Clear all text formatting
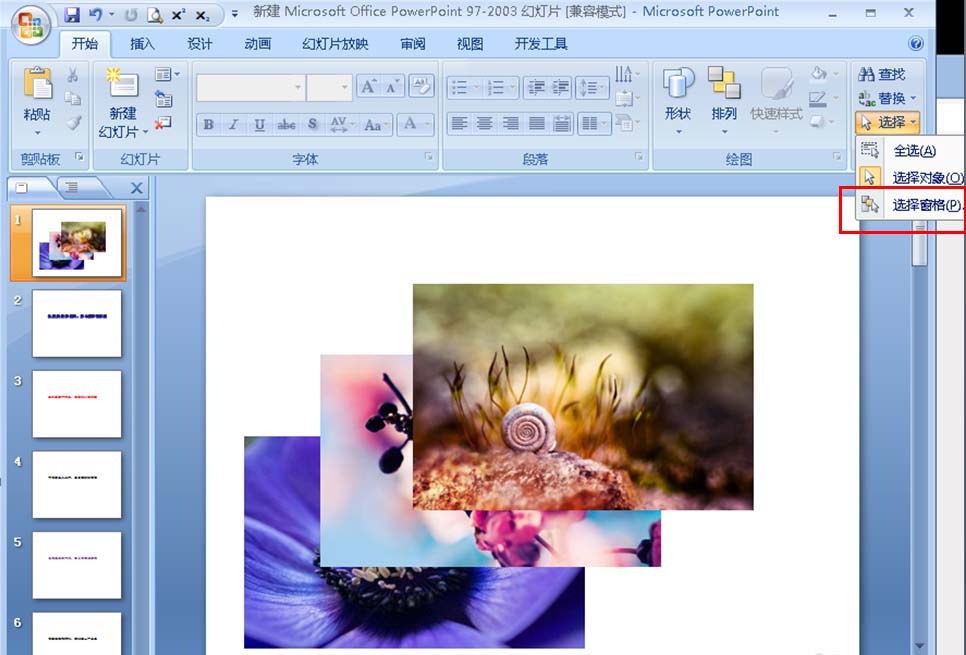The image size is (966, 655). pos(421,86)
